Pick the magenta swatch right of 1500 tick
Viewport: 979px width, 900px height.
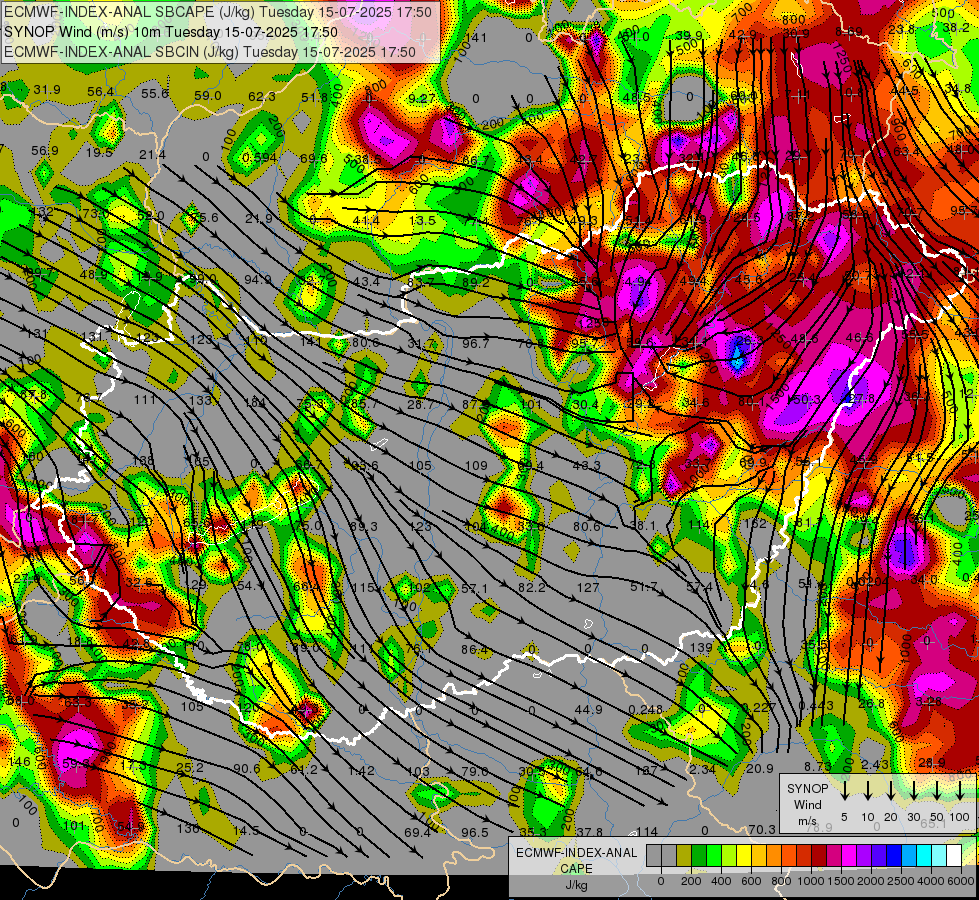point(849,856)
